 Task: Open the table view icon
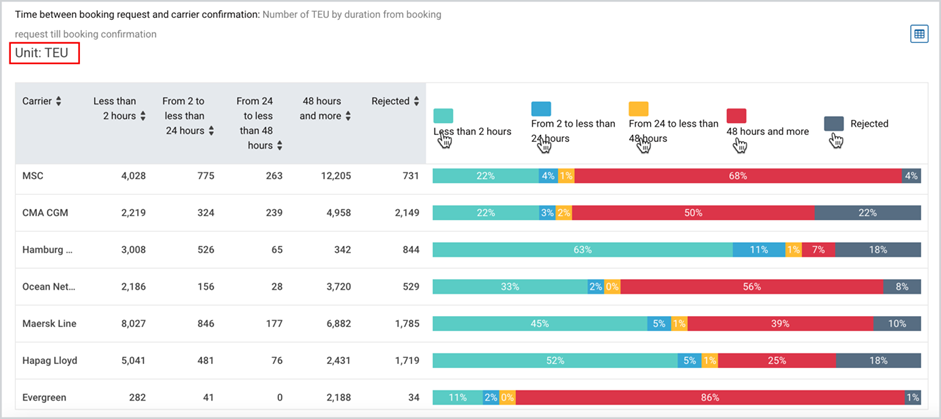(919, 34)
